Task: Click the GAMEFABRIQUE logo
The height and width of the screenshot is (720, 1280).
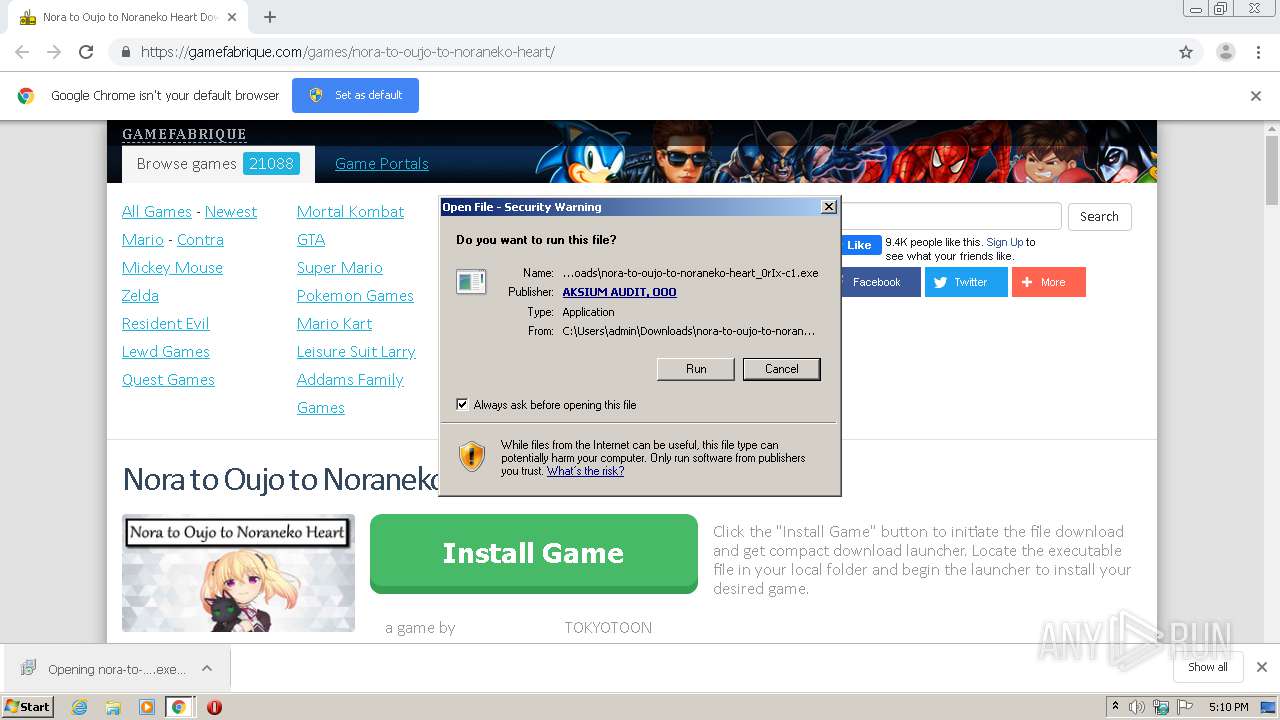Action: 184,134
